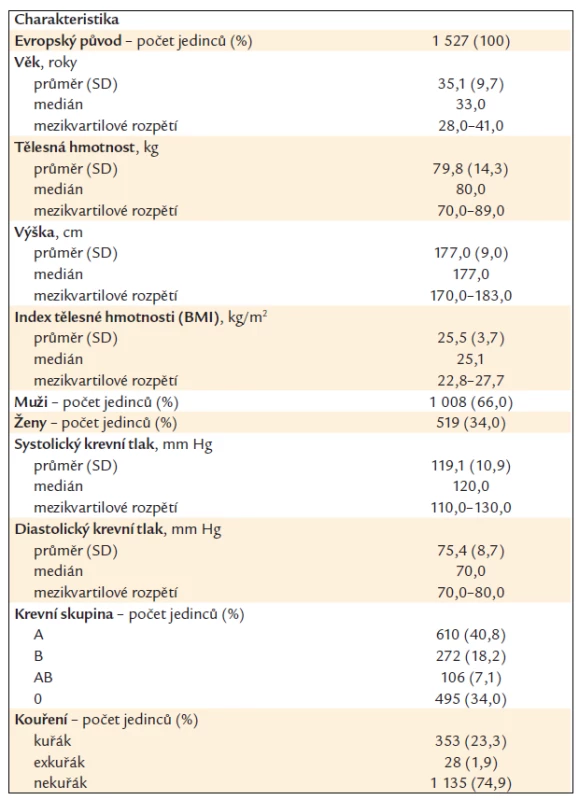Click the Charakteristika header cell
This screenshot has height=800, width=579.
pos(66,19)
